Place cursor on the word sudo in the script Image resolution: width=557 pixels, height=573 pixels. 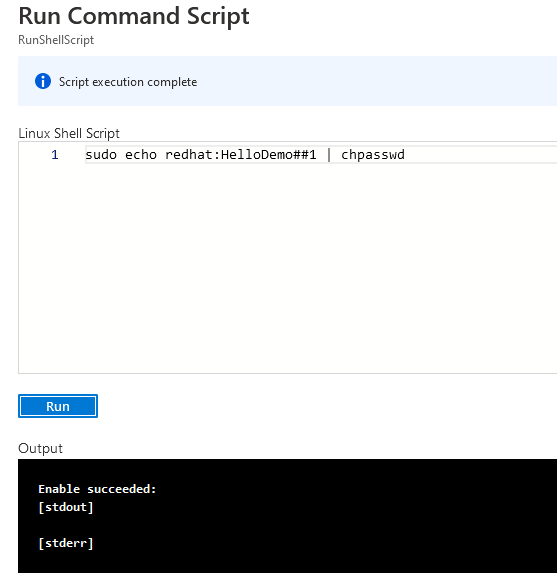tap(101, 155)
